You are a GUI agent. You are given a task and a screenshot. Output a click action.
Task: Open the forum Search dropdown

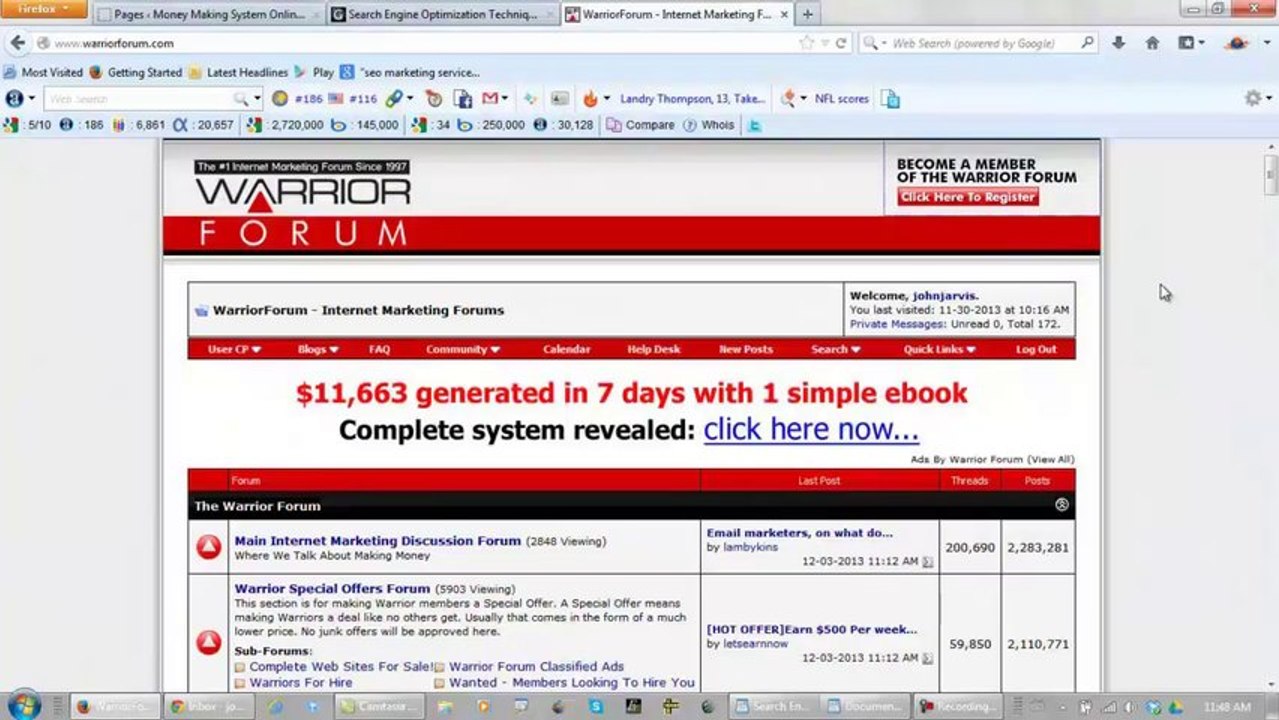(835, 349)
